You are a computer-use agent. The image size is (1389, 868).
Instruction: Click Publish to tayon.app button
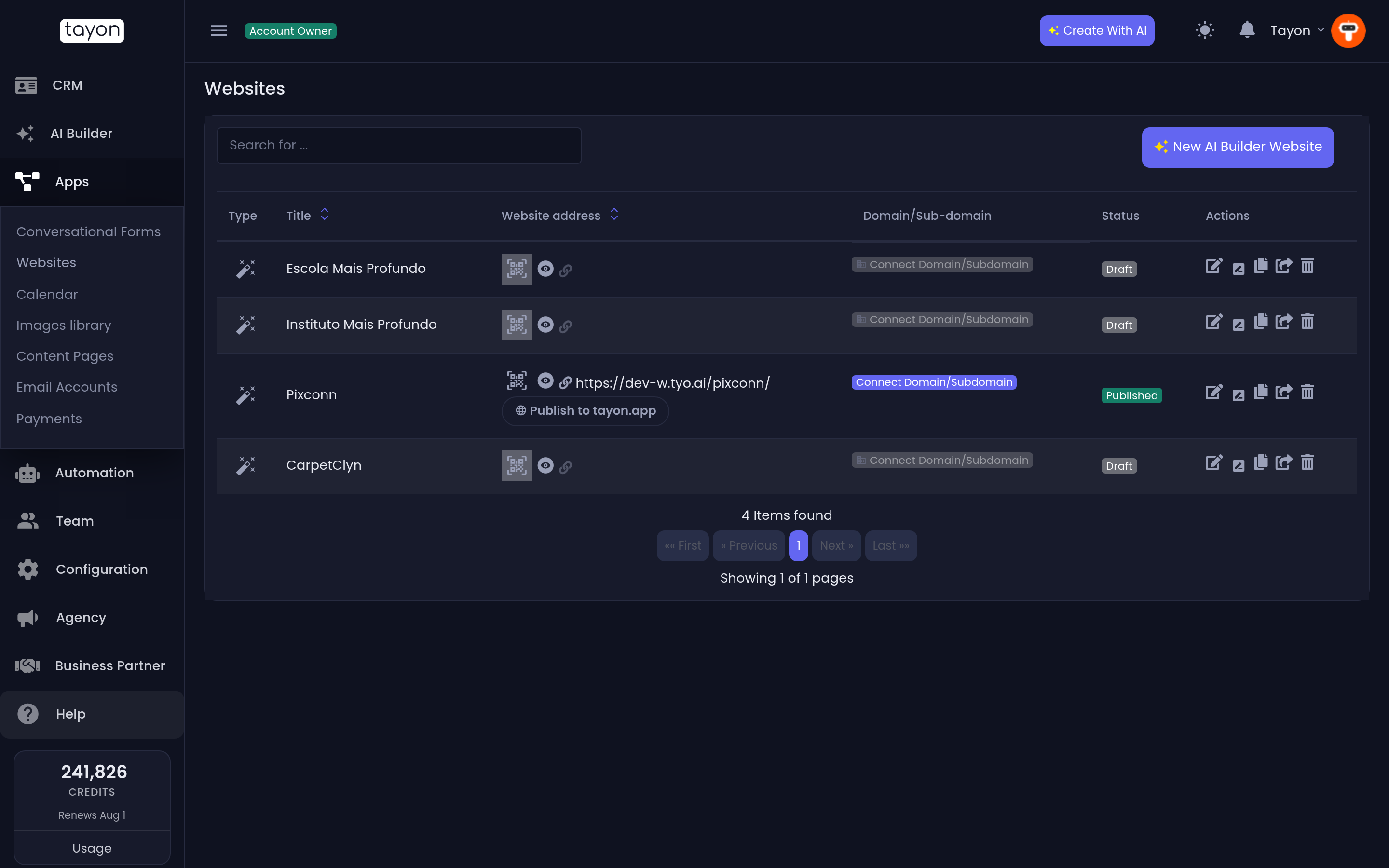point(585,410)
